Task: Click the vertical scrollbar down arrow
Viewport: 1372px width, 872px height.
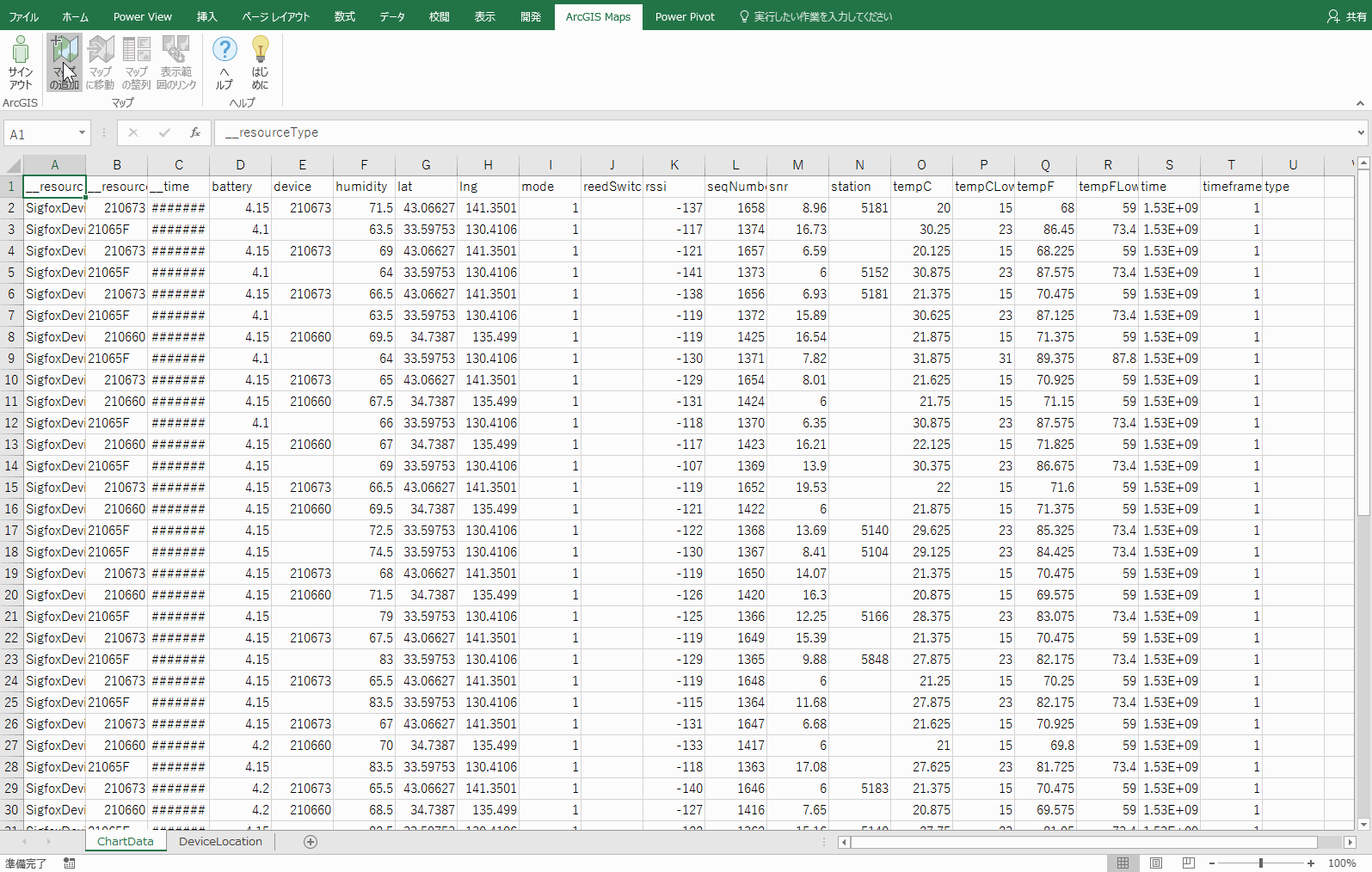Action: pos(1363,824)
